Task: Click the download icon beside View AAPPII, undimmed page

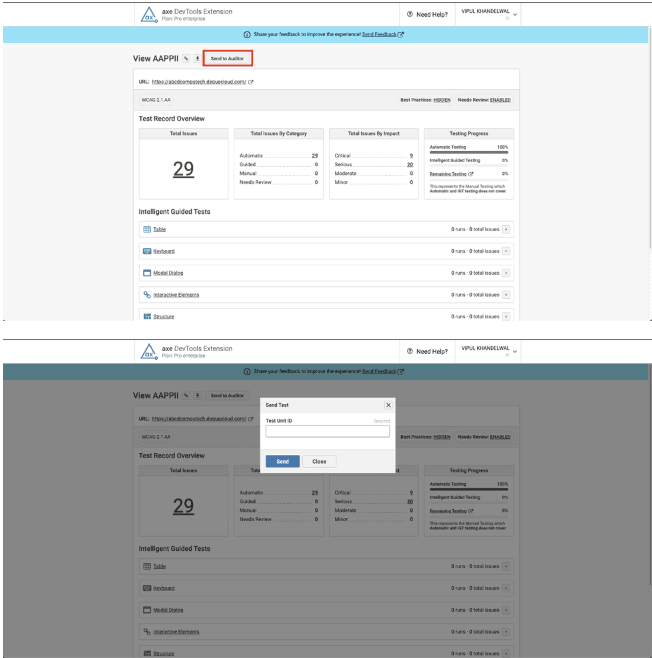Action: [196, 59]
